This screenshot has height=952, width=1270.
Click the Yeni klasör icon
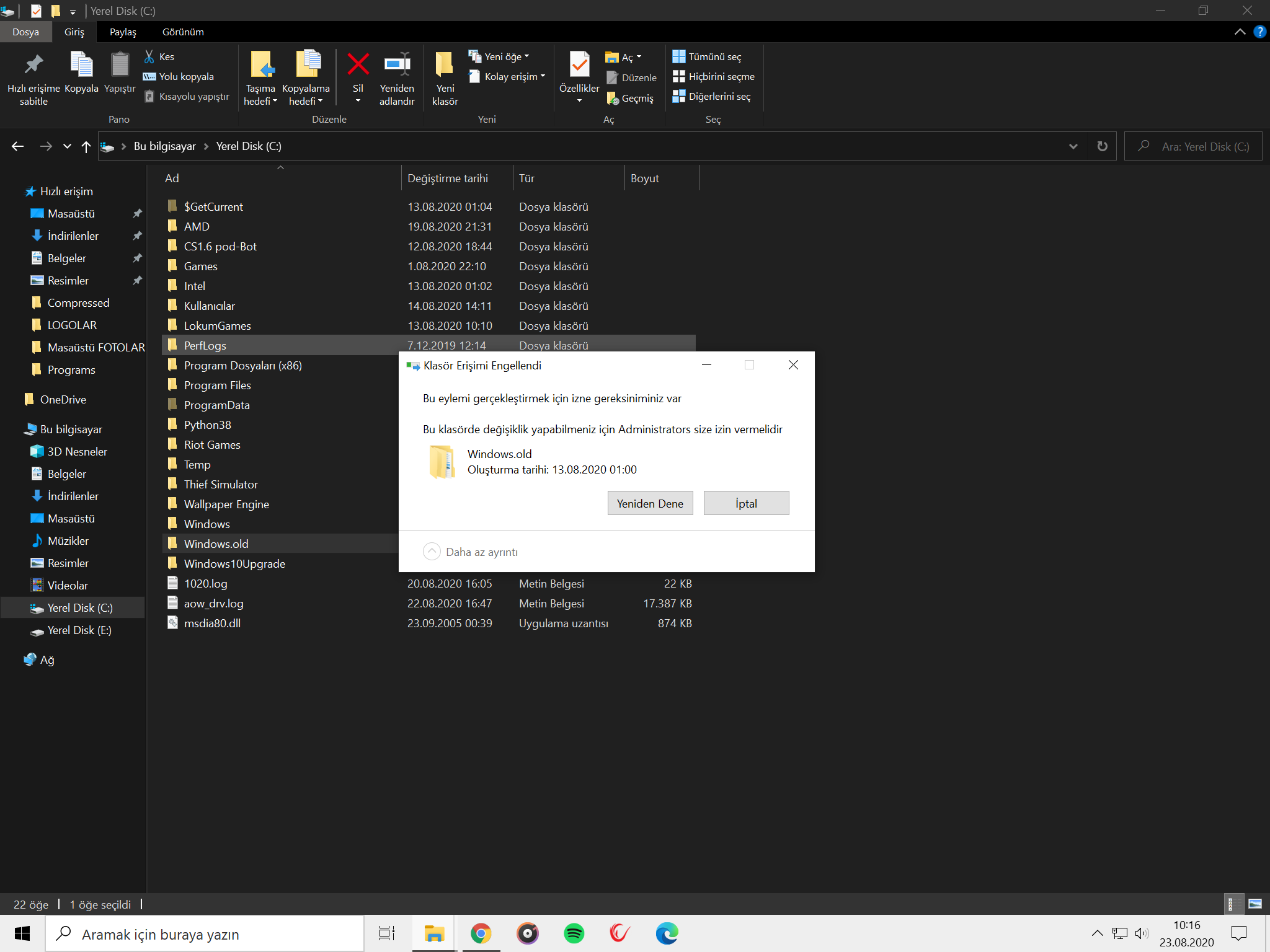coord(445,65)
